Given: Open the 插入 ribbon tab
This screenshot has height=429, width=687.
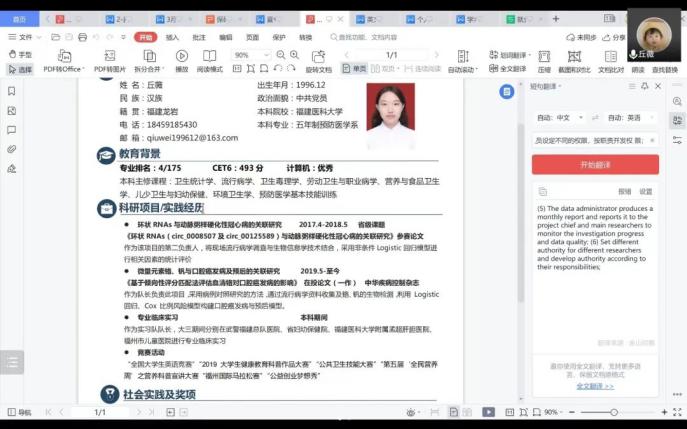Looking at the screenshot, I should coord(172,37).
